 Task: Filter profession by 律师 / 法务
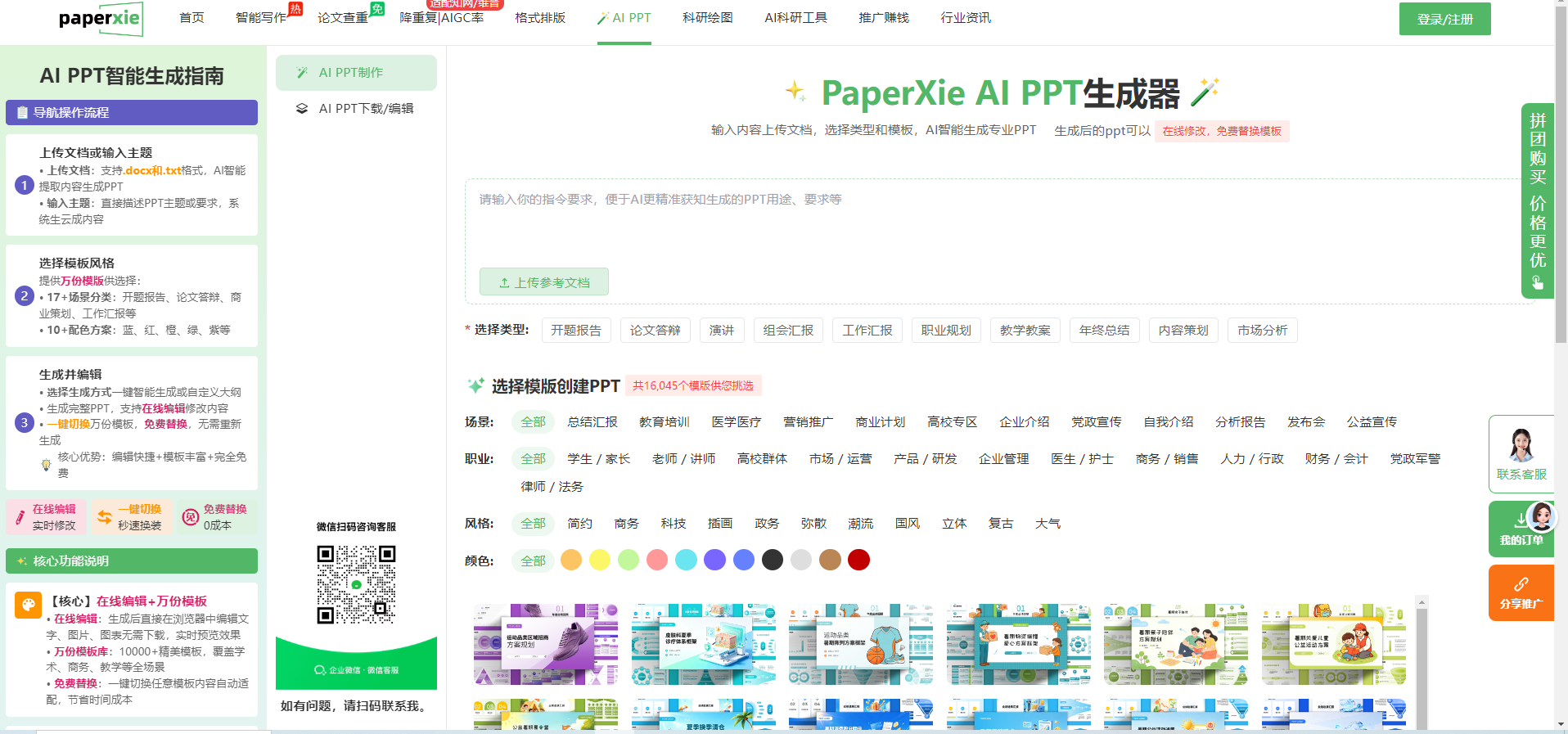tap(552, 487)
